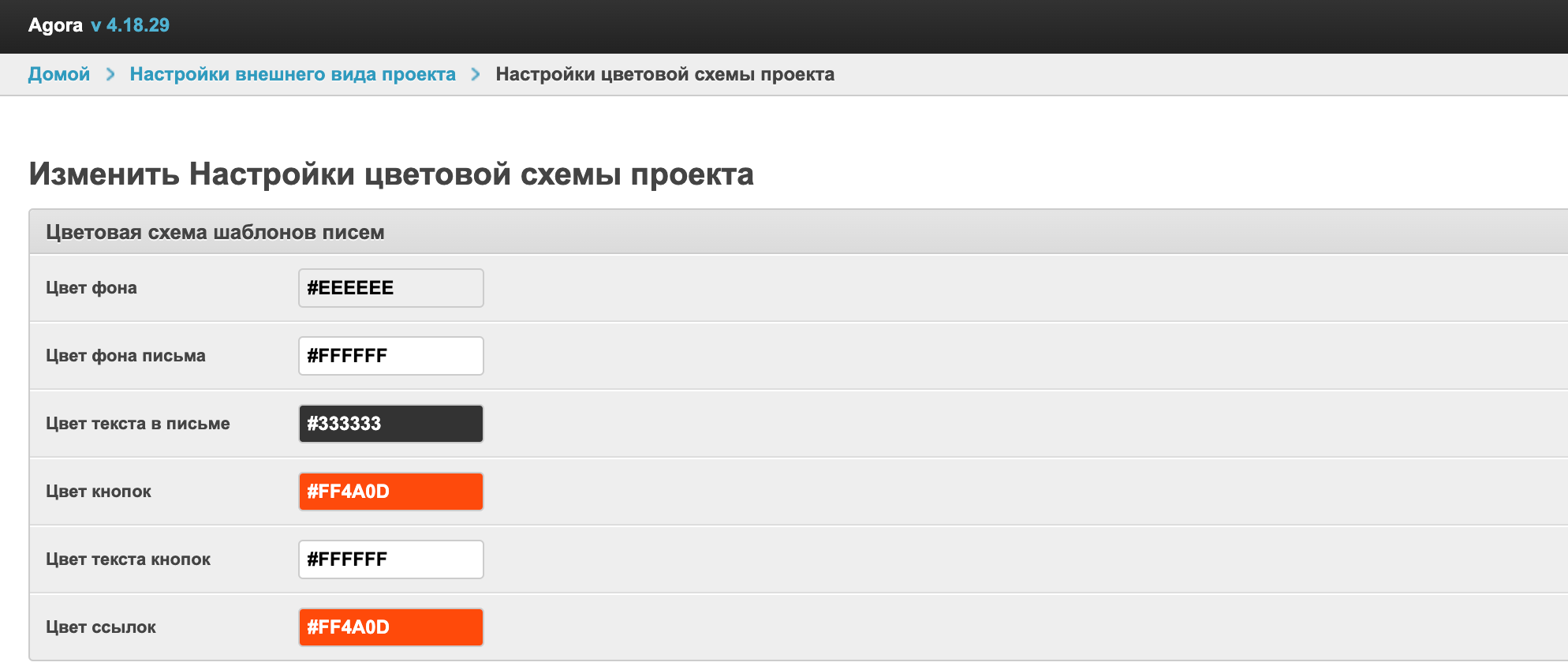1568x666 pixels.
Task: Click the Цвет кнопок label
Action: tap(99, 492)
